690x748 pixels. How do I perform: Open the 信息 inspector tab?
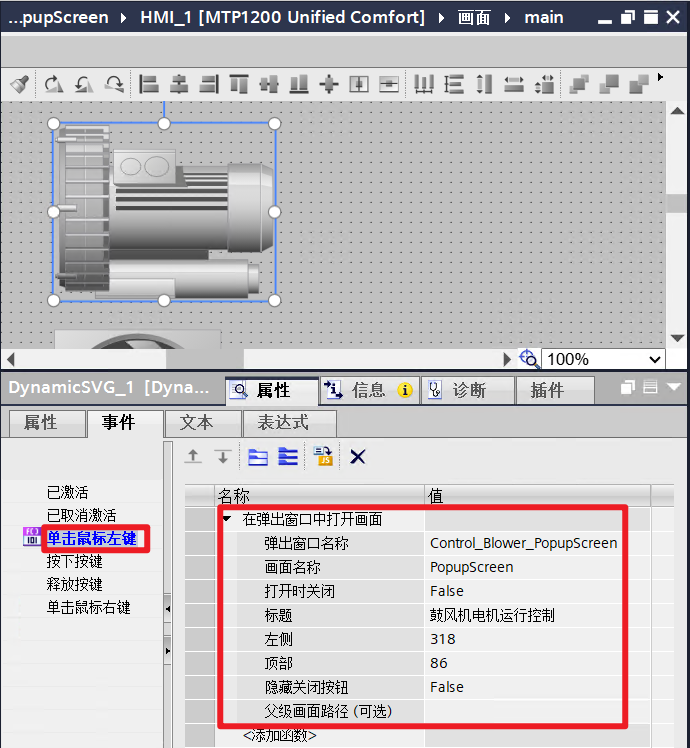click(x=370, y=391)
